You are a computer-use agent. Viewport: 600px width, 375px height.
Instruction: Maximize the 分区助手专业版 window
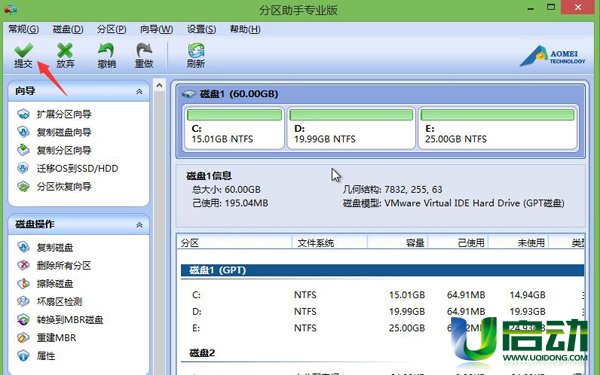click(551, 7)
